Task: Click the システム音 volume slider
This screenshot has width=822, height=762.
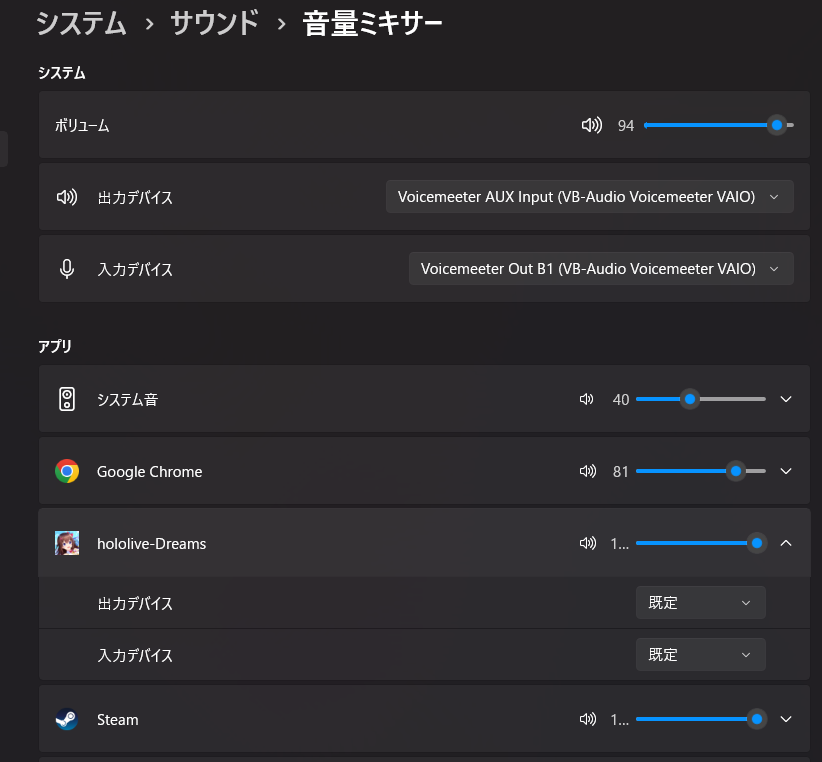Action: point(700,399)
